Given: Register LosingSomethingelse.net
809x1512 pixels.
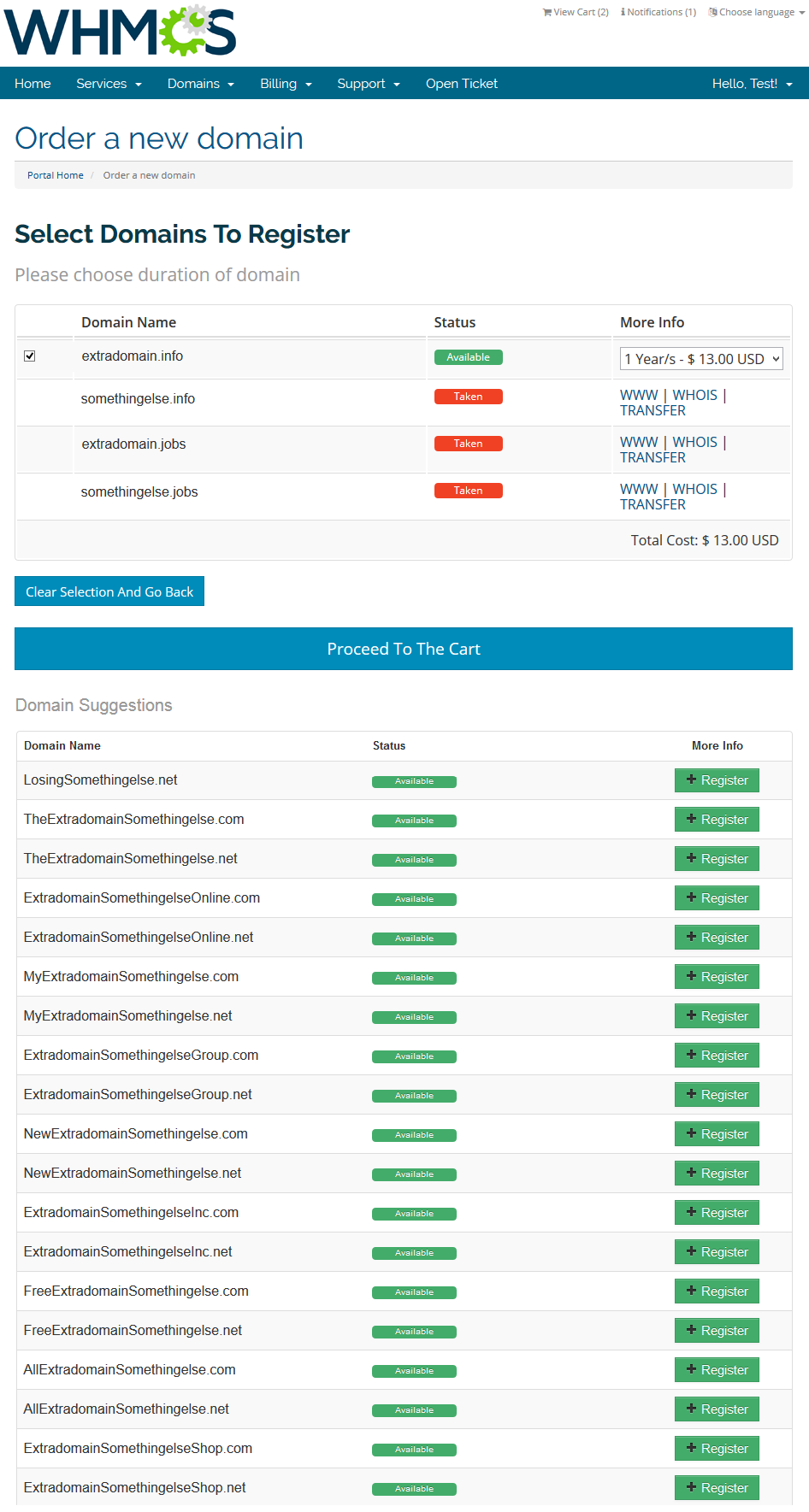Looking at the screenshot, I should (x=717, y=780).
